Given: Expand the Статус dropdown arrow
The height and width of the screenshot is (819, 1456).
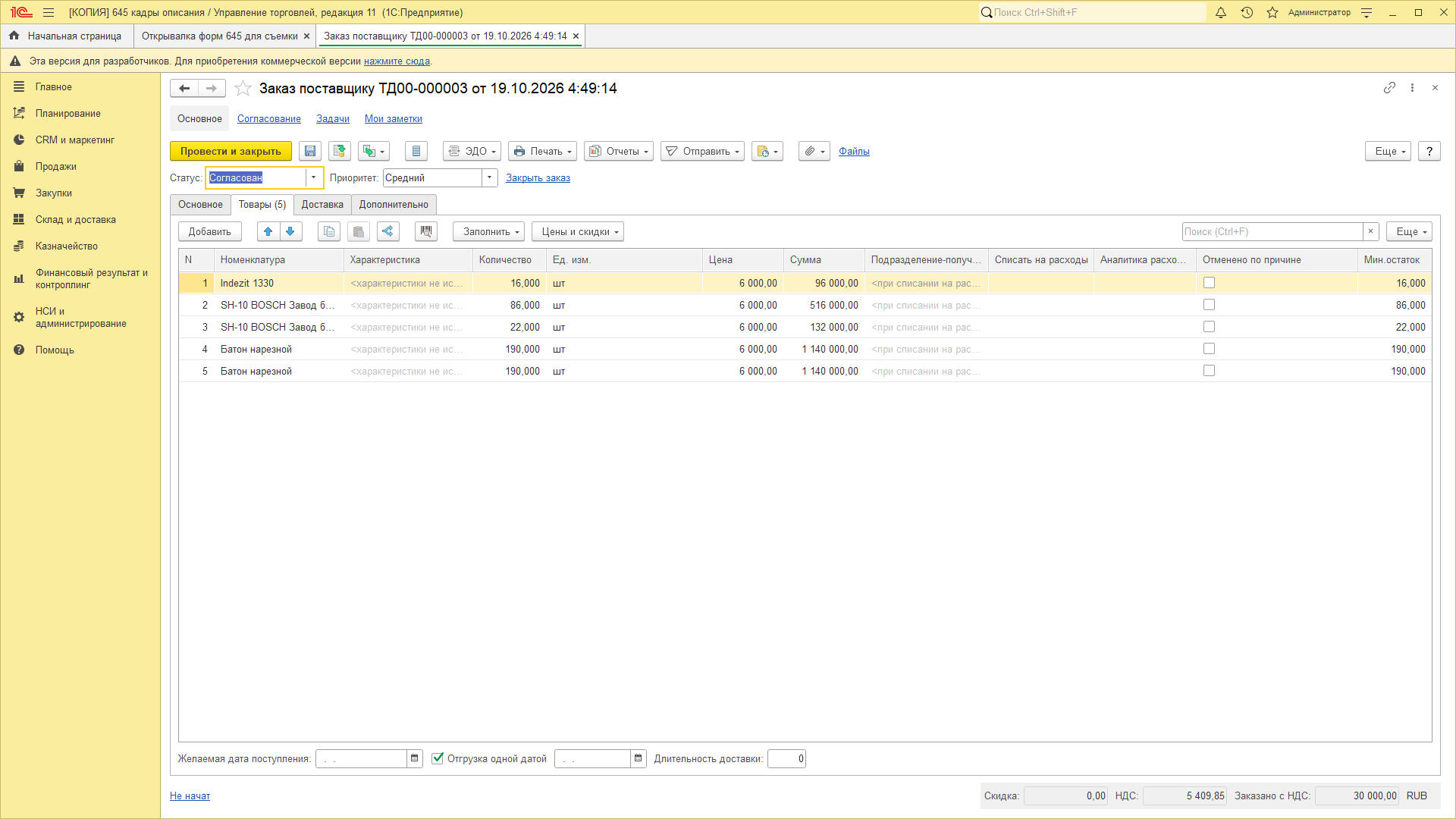Looking at the screenshot, I should (x=314, y=178).
